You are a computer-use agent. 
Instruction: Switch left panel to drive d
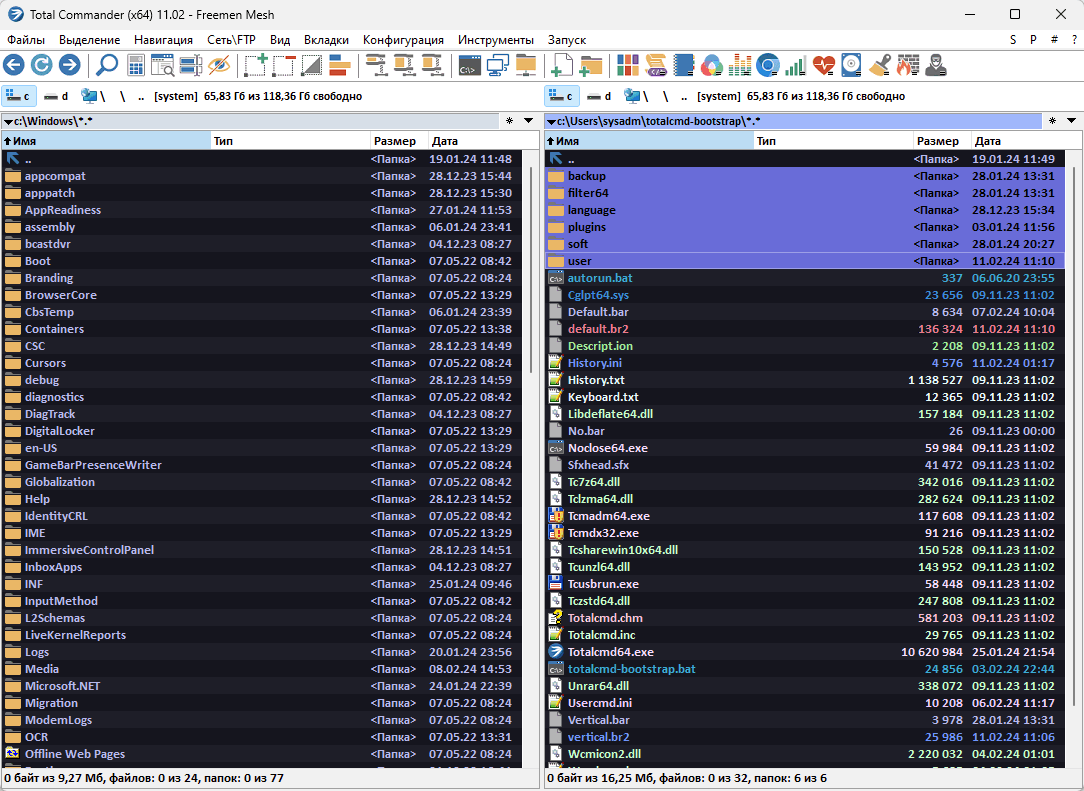pyautogui.click(x=56, y=96)
